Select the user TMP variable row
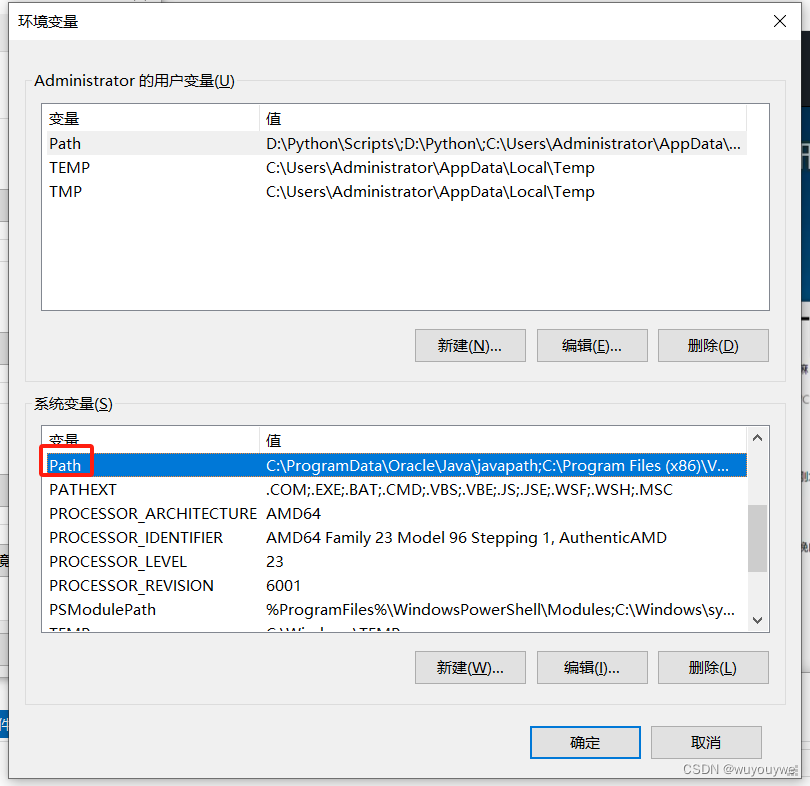Screen dimensions: 810x786 (x=397, y=192)
